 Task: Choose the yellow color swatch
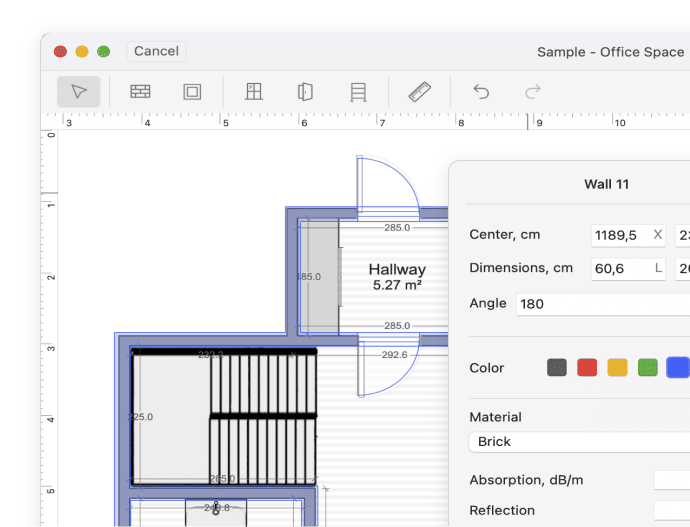(x=617, y=368)
